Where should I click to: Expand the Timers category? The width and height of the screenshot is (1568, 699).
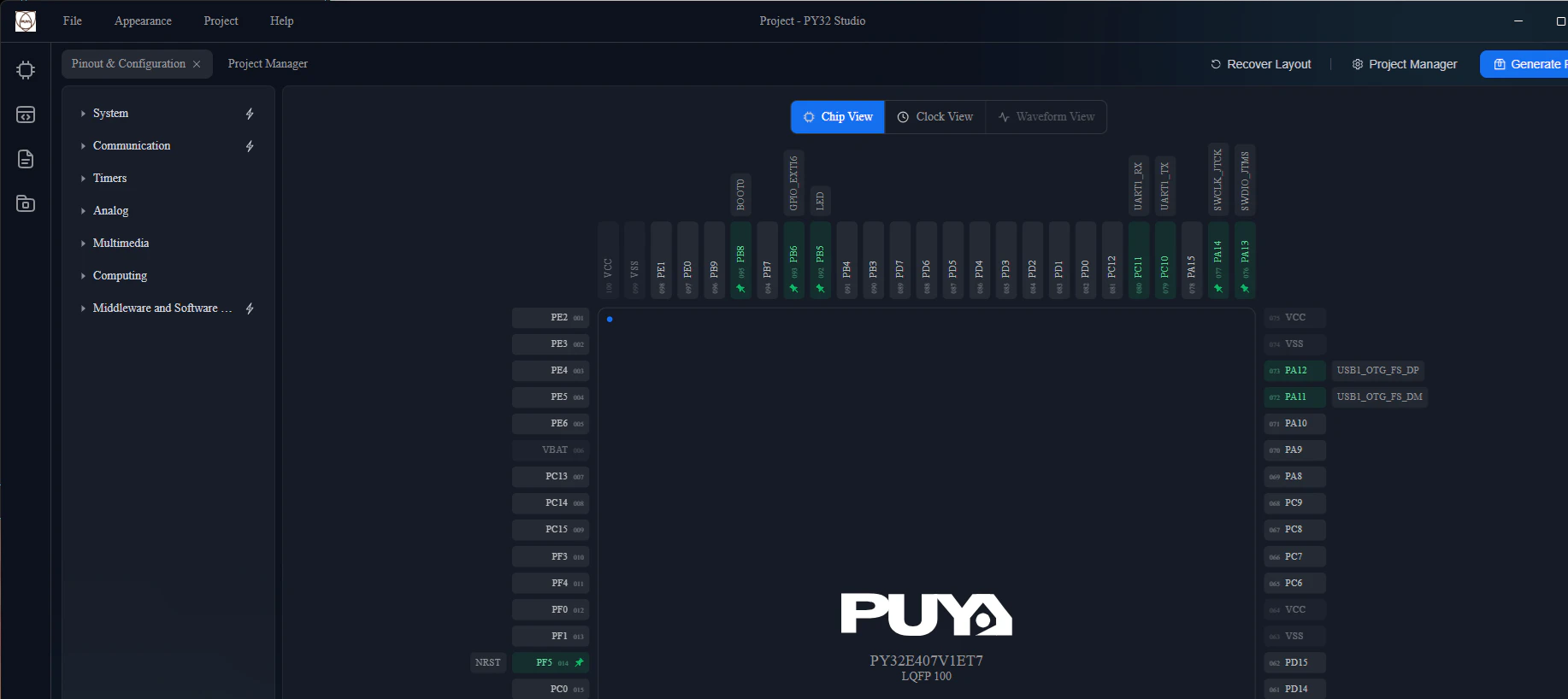coord(83,179)
